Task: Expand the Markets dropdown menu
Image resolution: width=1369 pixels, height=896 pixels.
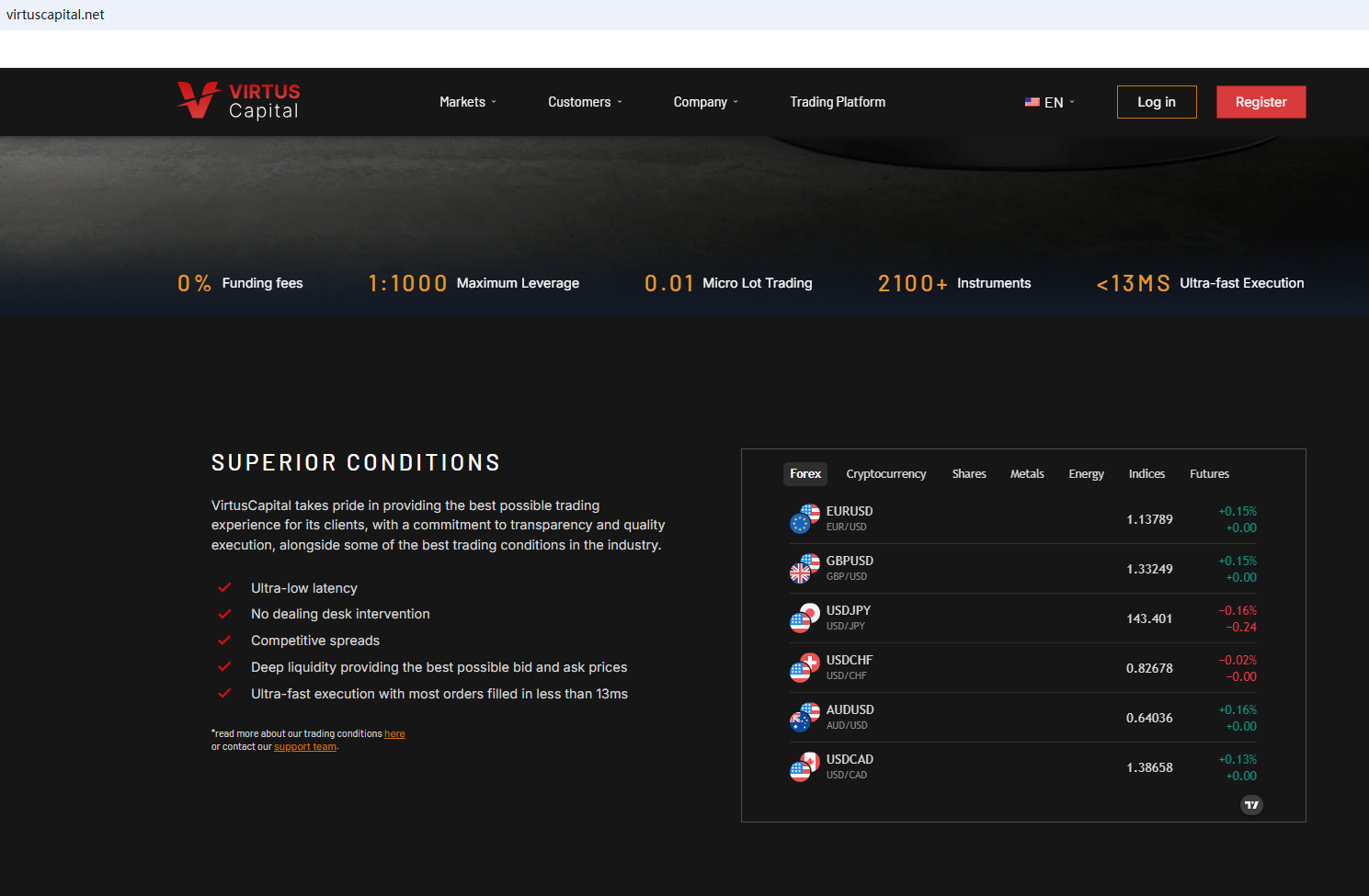Action: pyautogui.click(x=467, y=102)
